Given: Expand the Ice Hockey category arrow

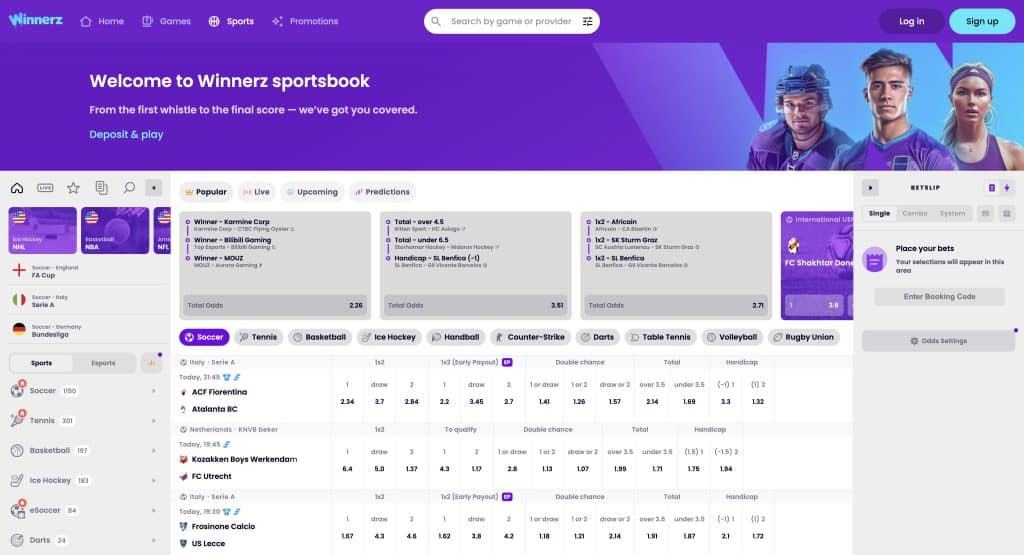Looking at the screenshot, I should (153, 481).
